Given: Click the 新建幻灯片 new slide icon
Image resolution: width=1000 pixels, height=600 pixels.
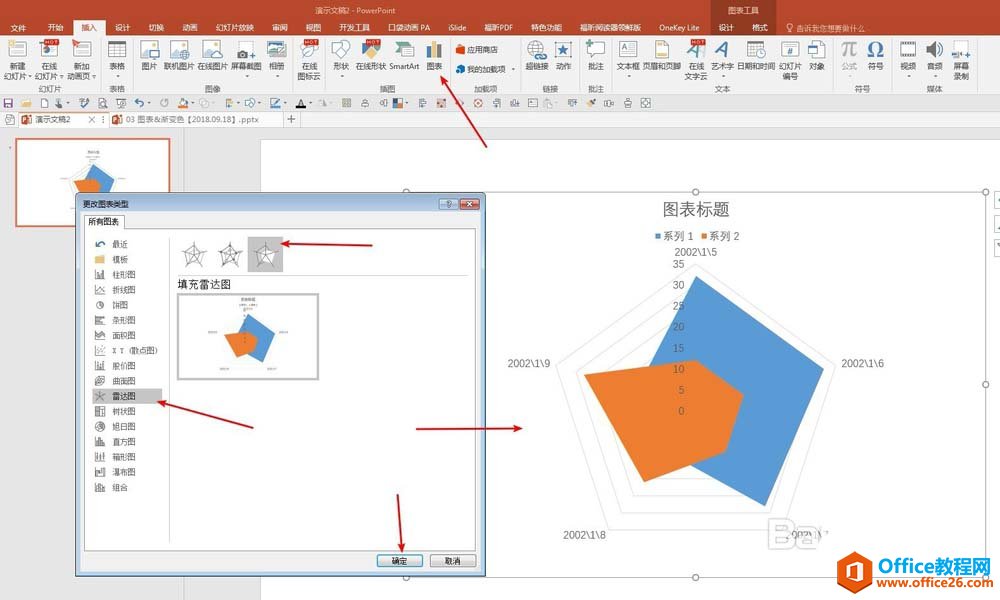Looking at the screenshot, I should [x=17, y=50].
